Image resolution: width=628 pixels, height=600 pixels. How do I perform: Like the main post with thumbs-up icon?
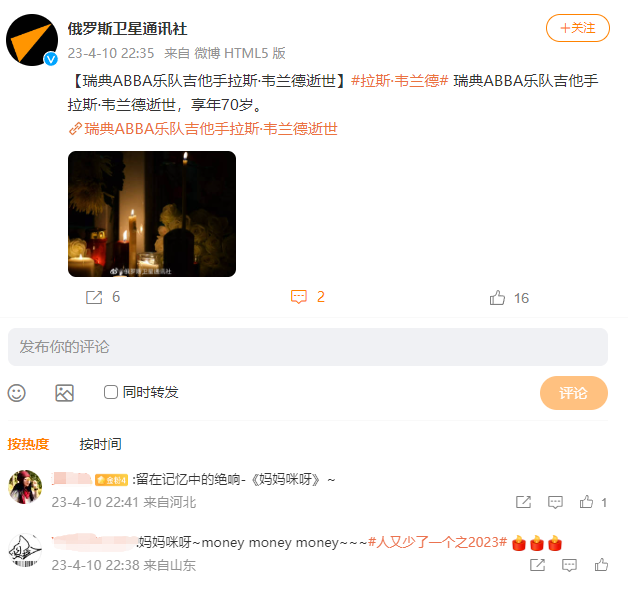click(x=497, y=298)
